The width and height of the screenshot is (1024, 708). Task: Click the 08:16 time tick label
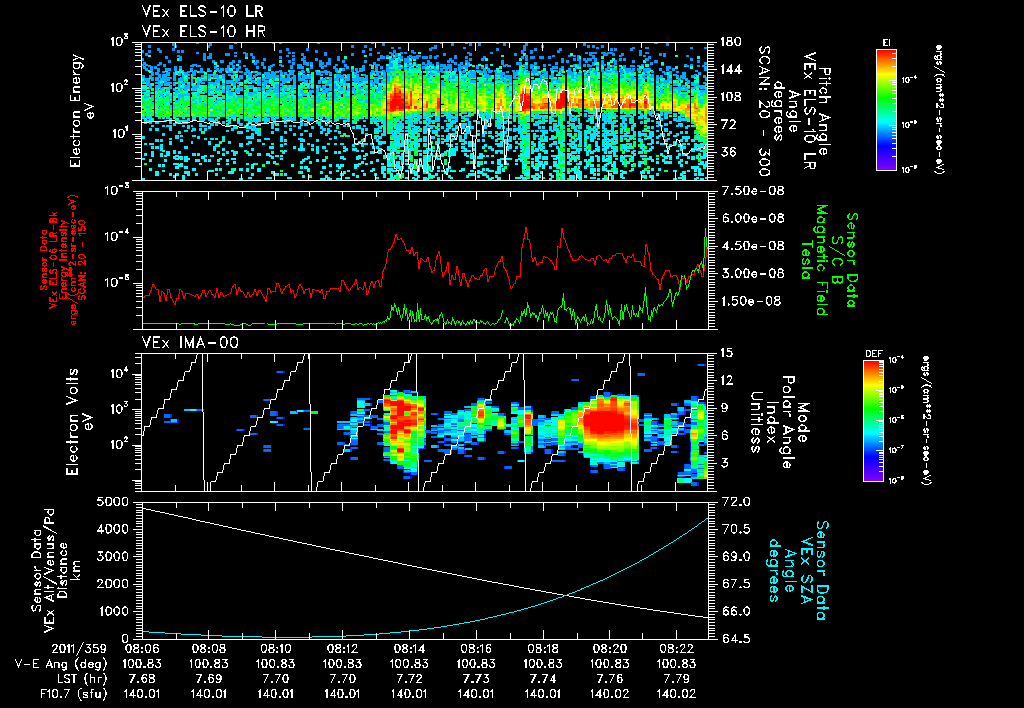coord(475,651)
